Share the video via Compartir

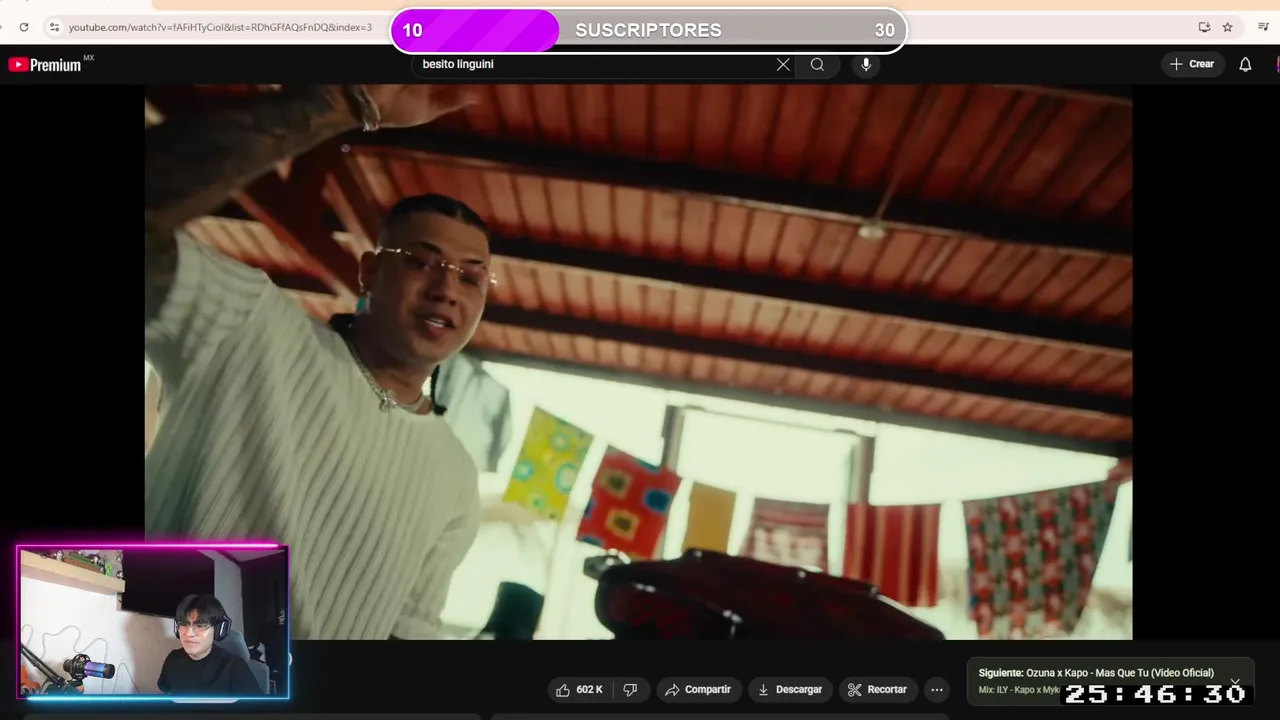698,689
